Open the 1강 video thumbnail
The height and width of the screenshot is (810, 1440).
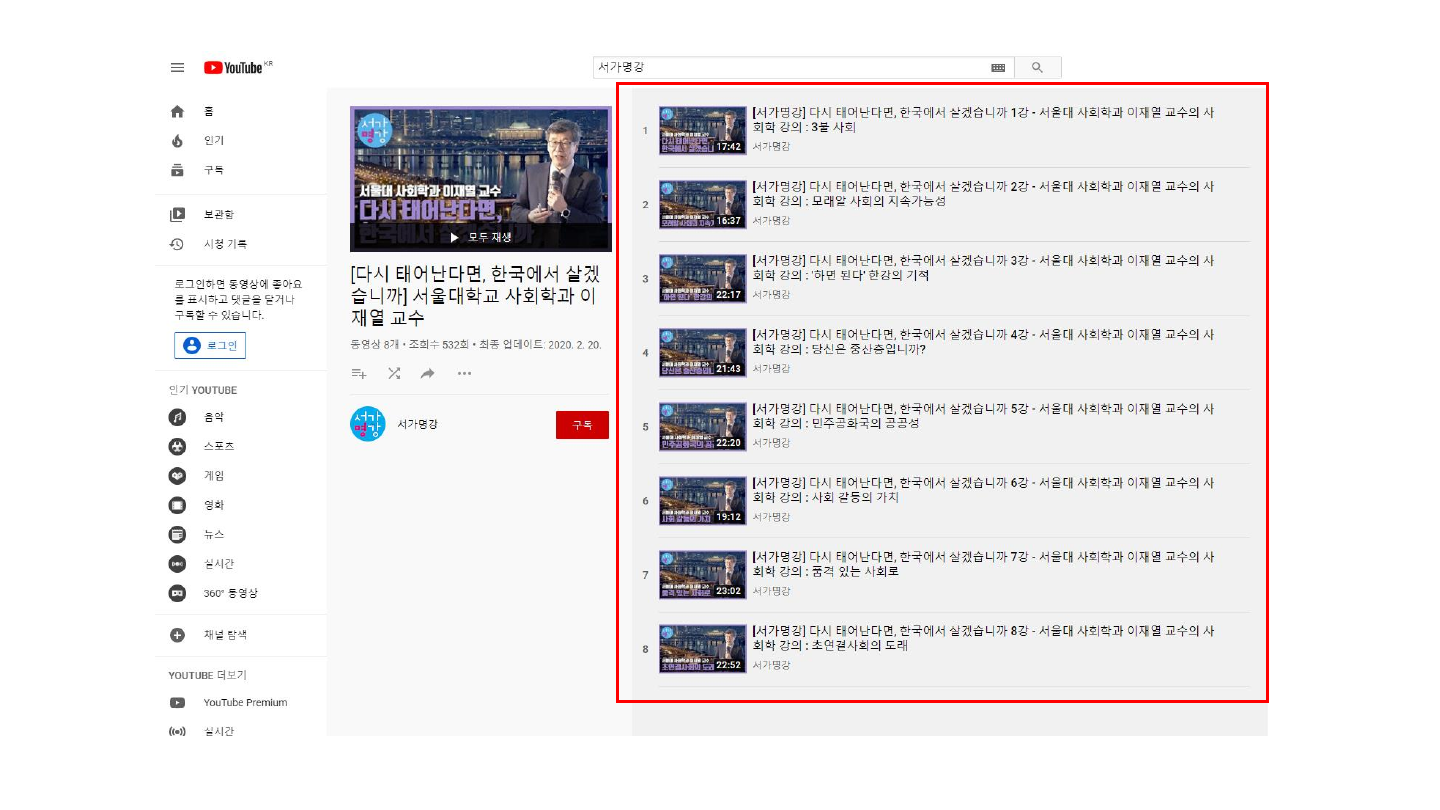(x=702, y=131)
